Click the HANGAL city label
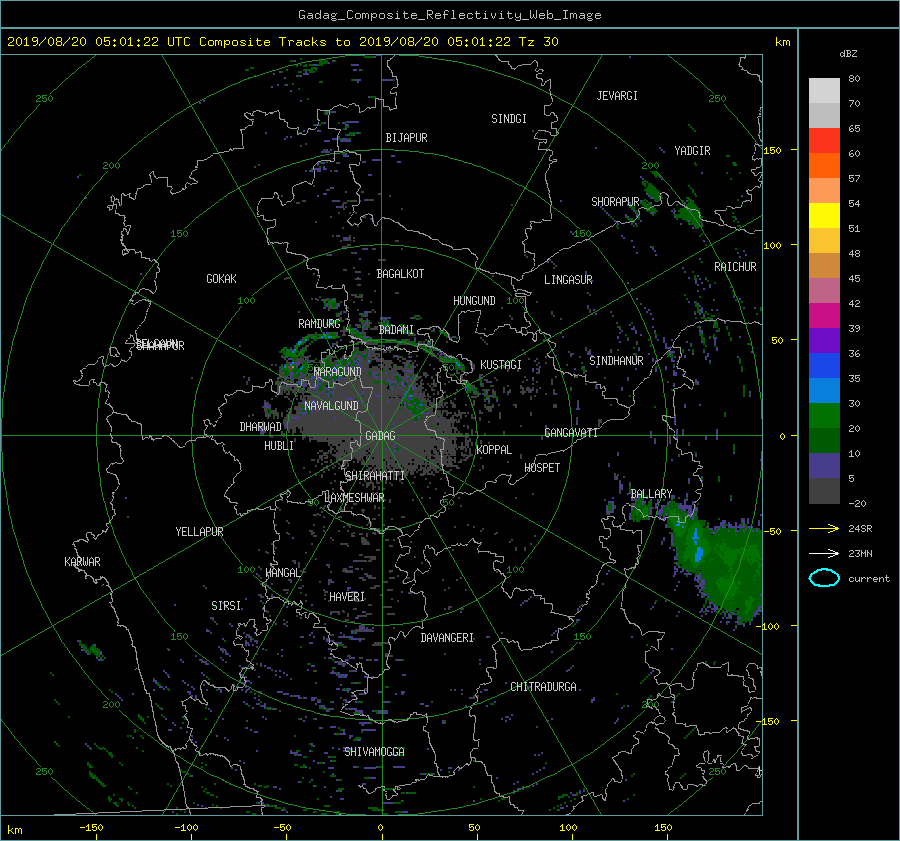This screenshot has width=900, height=841. click(x=282, y=573)
